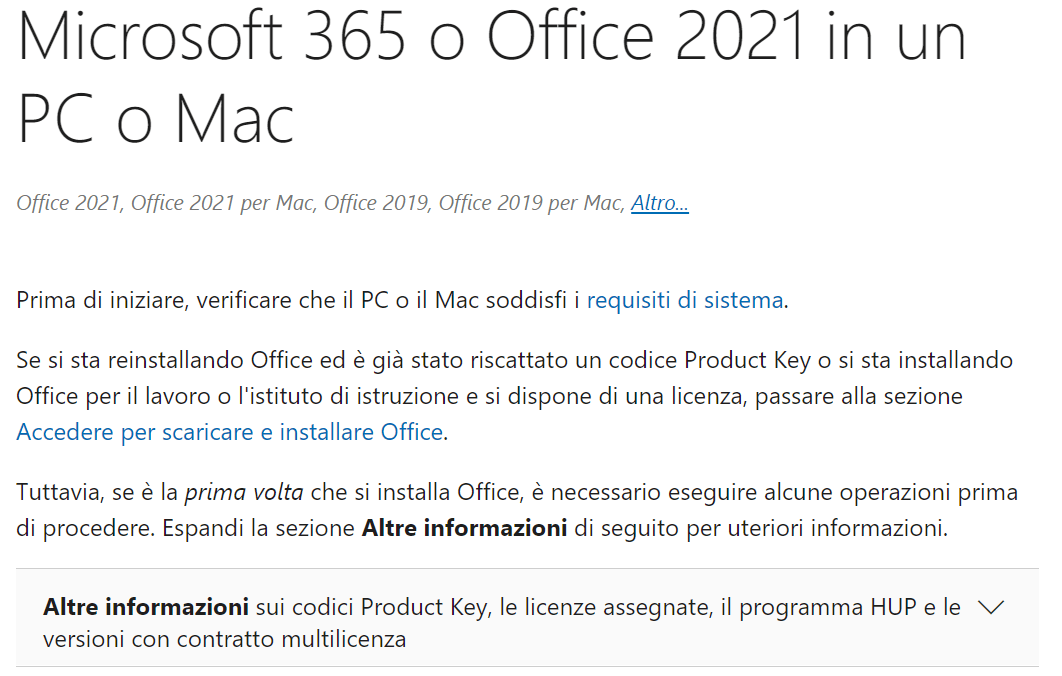Click versioni con contratto multilicenza expander text
The image size is (1062, 676).
click(x=225, y=639)
